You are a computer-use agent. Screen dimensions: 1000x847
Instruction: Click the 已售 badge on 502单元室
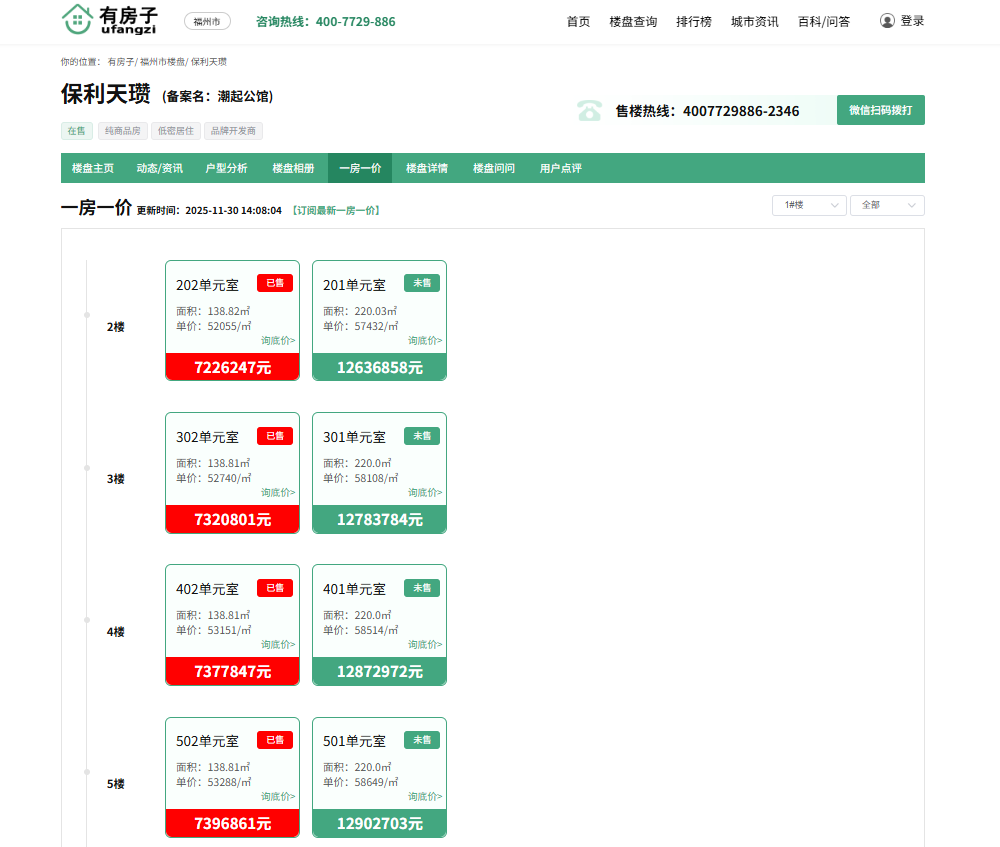274,740
